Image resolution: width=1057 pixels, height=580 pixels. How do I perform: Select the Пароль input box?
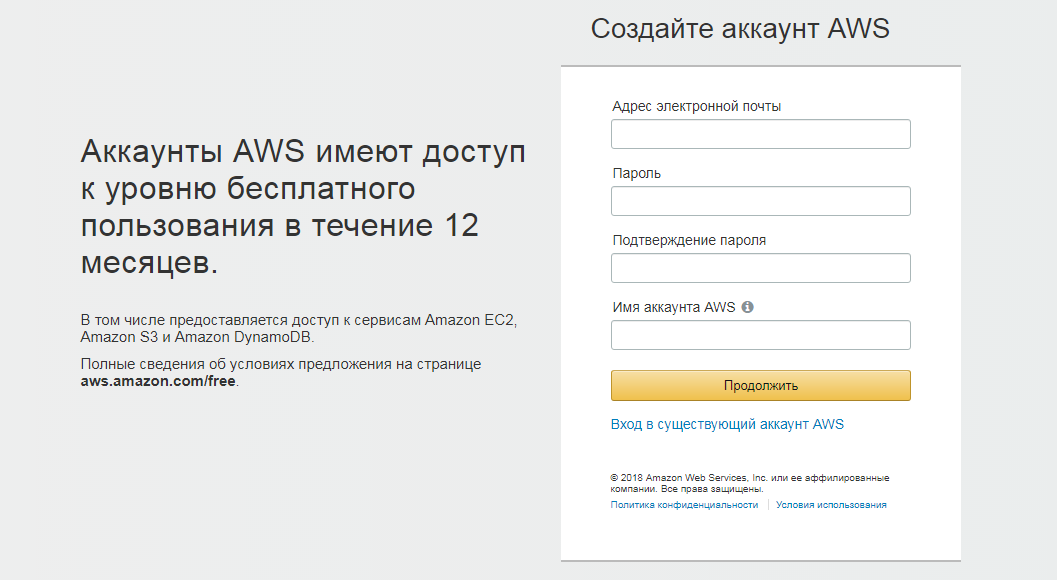760,201
